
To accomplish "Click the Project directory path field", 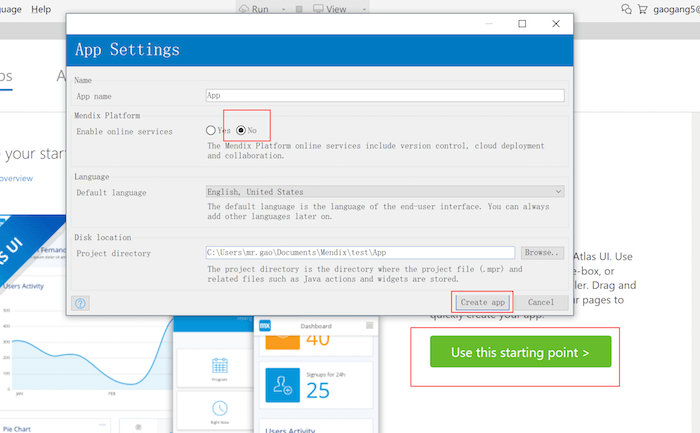I will coord(360,252).
